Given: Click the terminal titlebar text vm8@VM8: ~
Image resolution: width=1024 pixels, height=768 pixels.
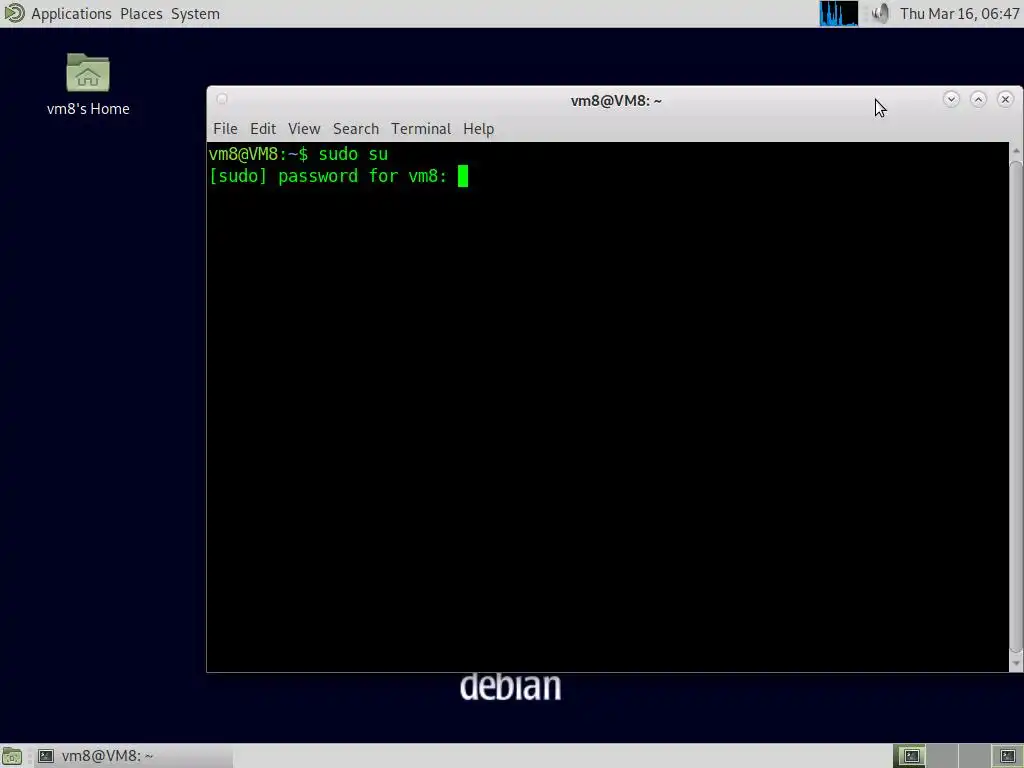Looking at the screenshot, I should pos(616,101).
